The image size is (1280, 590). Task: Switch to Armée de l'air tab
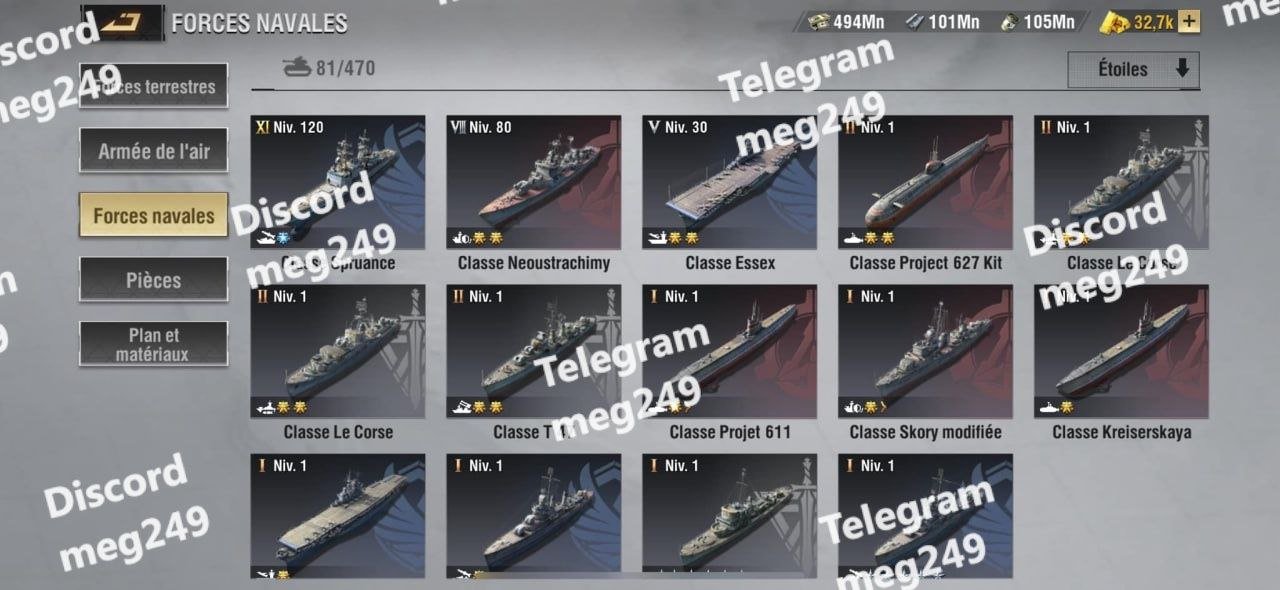pos(154,152)
